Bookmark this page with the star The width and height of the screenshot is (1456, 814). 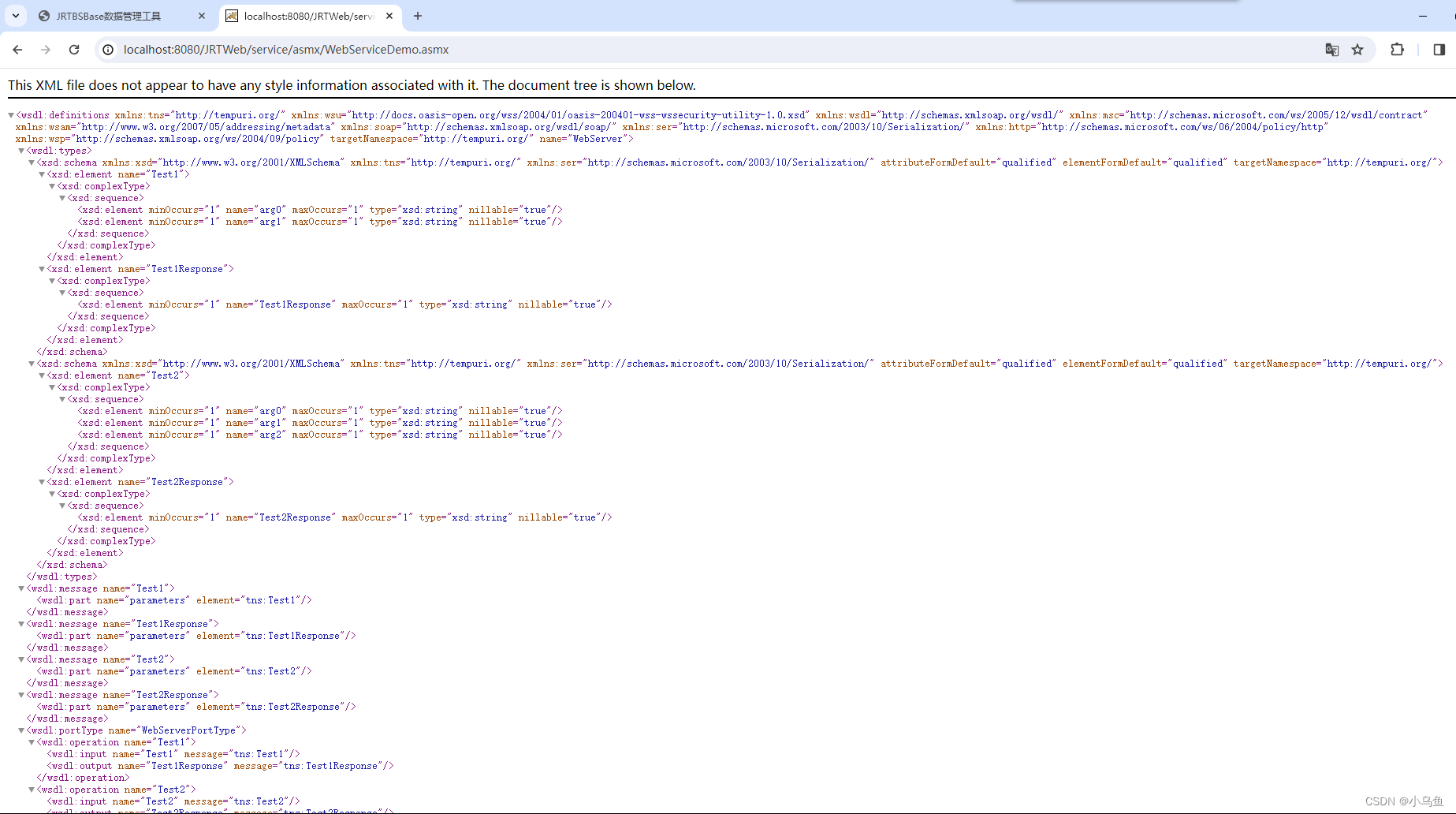tap(1357, 50)
